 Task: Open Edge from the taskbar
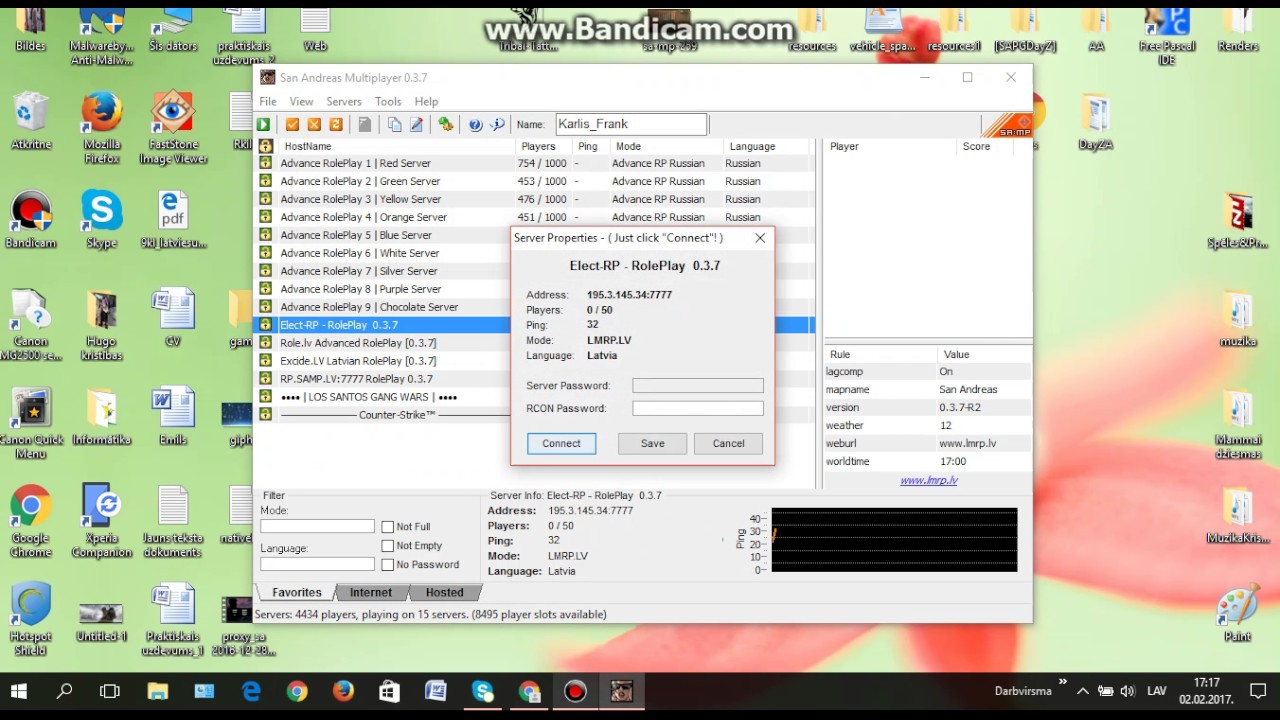[251, 691]
